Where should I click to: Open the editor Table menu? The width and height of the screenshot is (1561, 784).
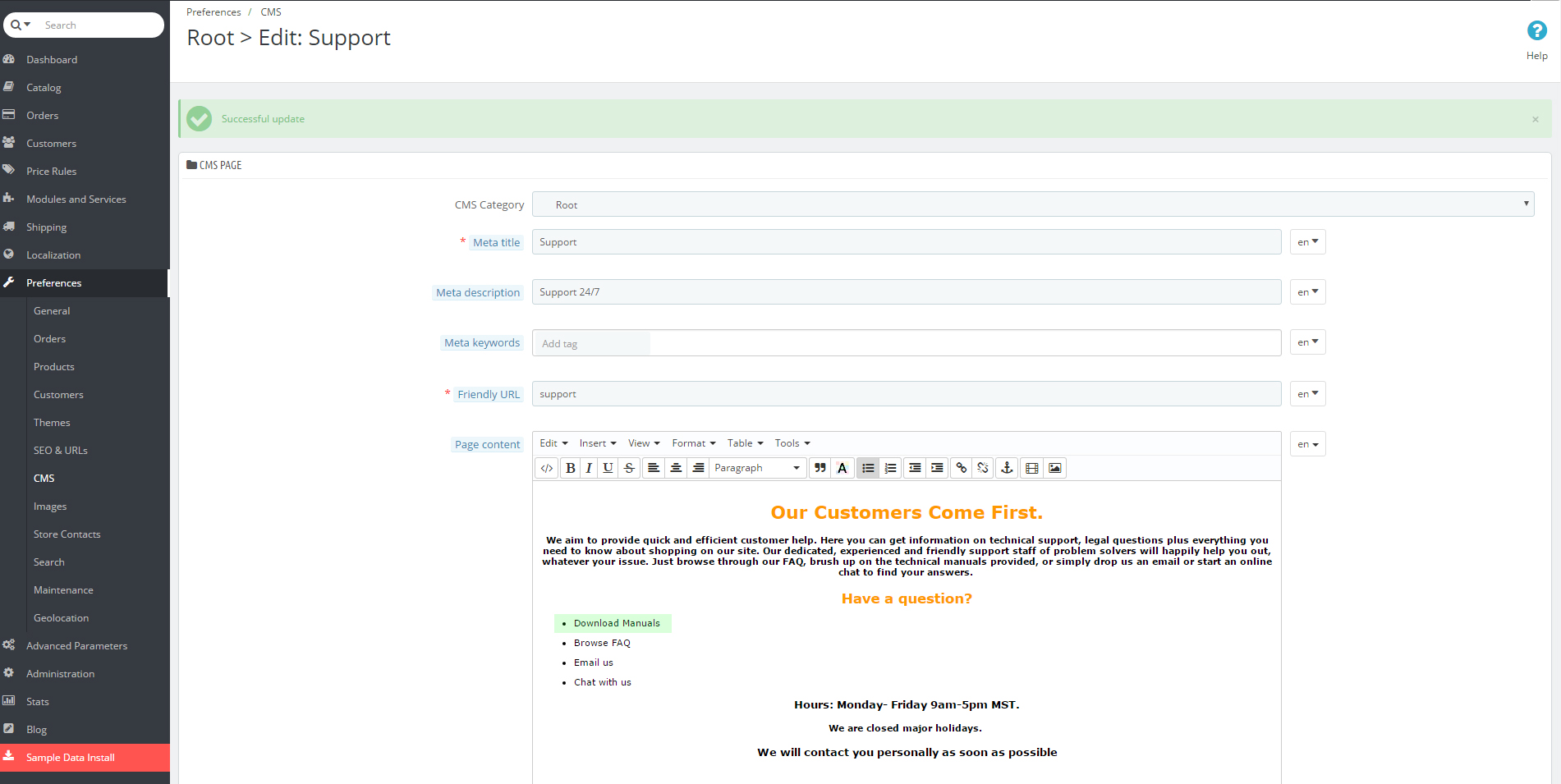pos(745,443)
